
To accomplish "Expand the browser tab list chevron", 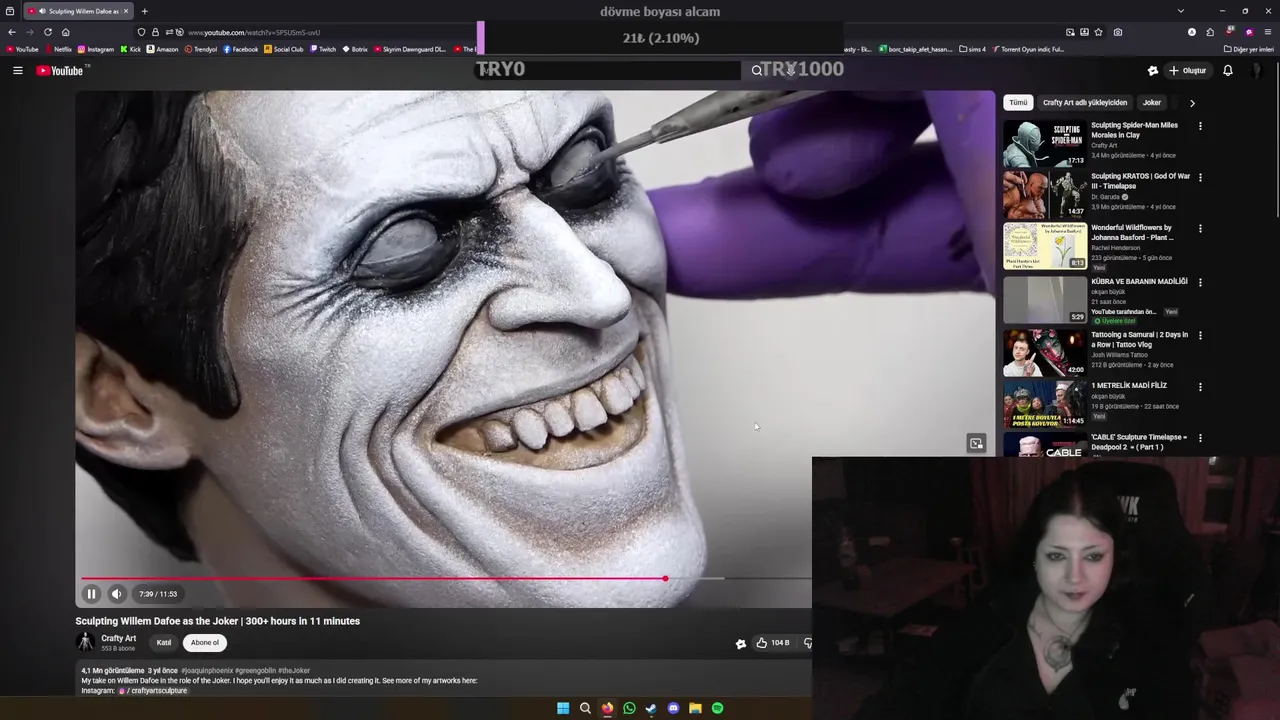I will (x=1181, y=11).
